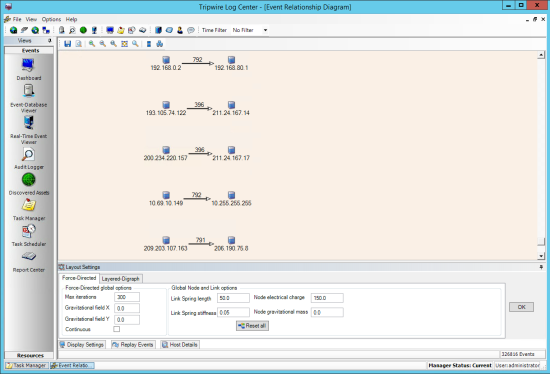Open Task Scheduler from sidebar
This screenshot has height=374, width=550.
28,235
